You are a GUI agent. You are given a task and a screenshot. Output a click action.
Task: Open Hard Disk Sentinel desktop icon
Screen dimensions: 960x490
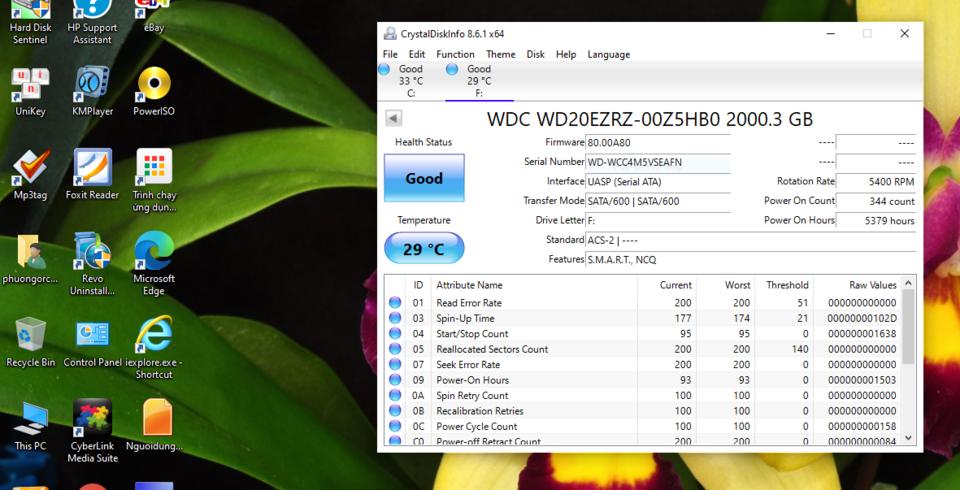pos(30,22)
